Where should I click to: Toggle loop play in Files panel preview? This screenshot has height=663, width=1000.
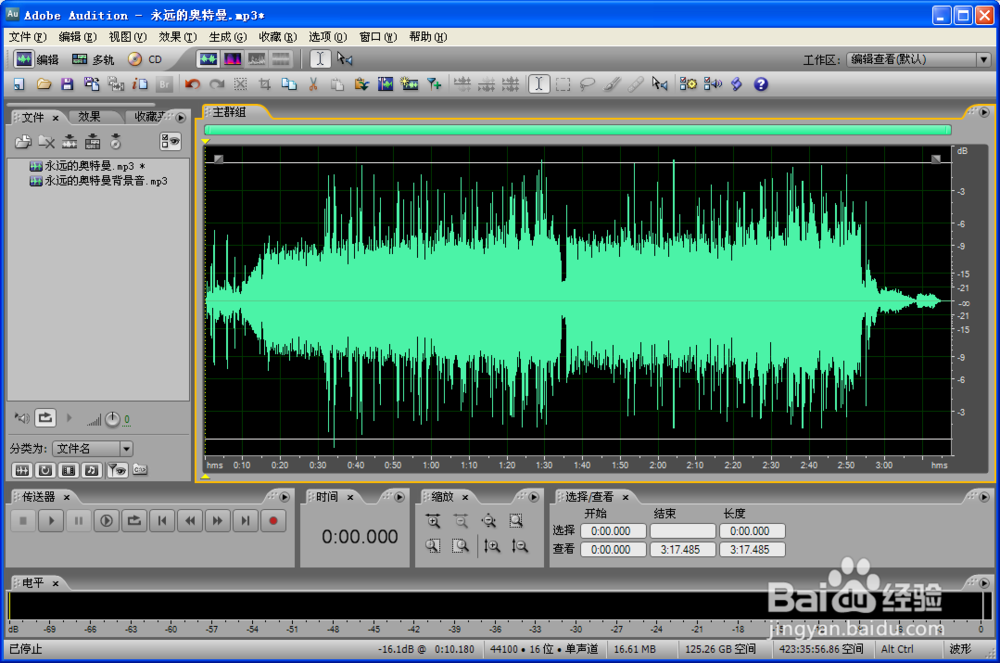pyautogui.click(x=45, y=418)
